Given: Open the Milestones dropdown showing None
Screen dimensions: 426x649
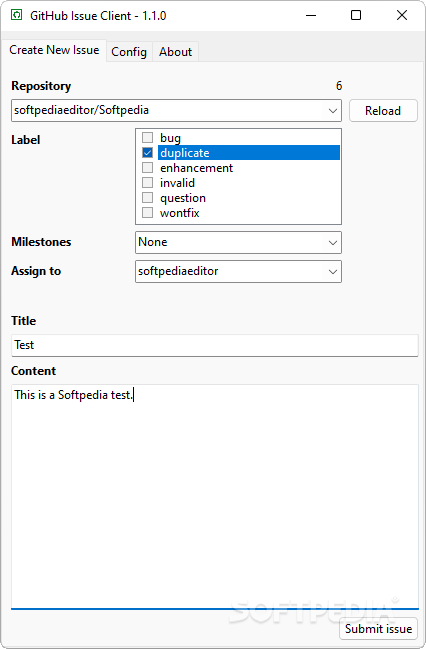Looking at the screenshot, I should [238, 242].
